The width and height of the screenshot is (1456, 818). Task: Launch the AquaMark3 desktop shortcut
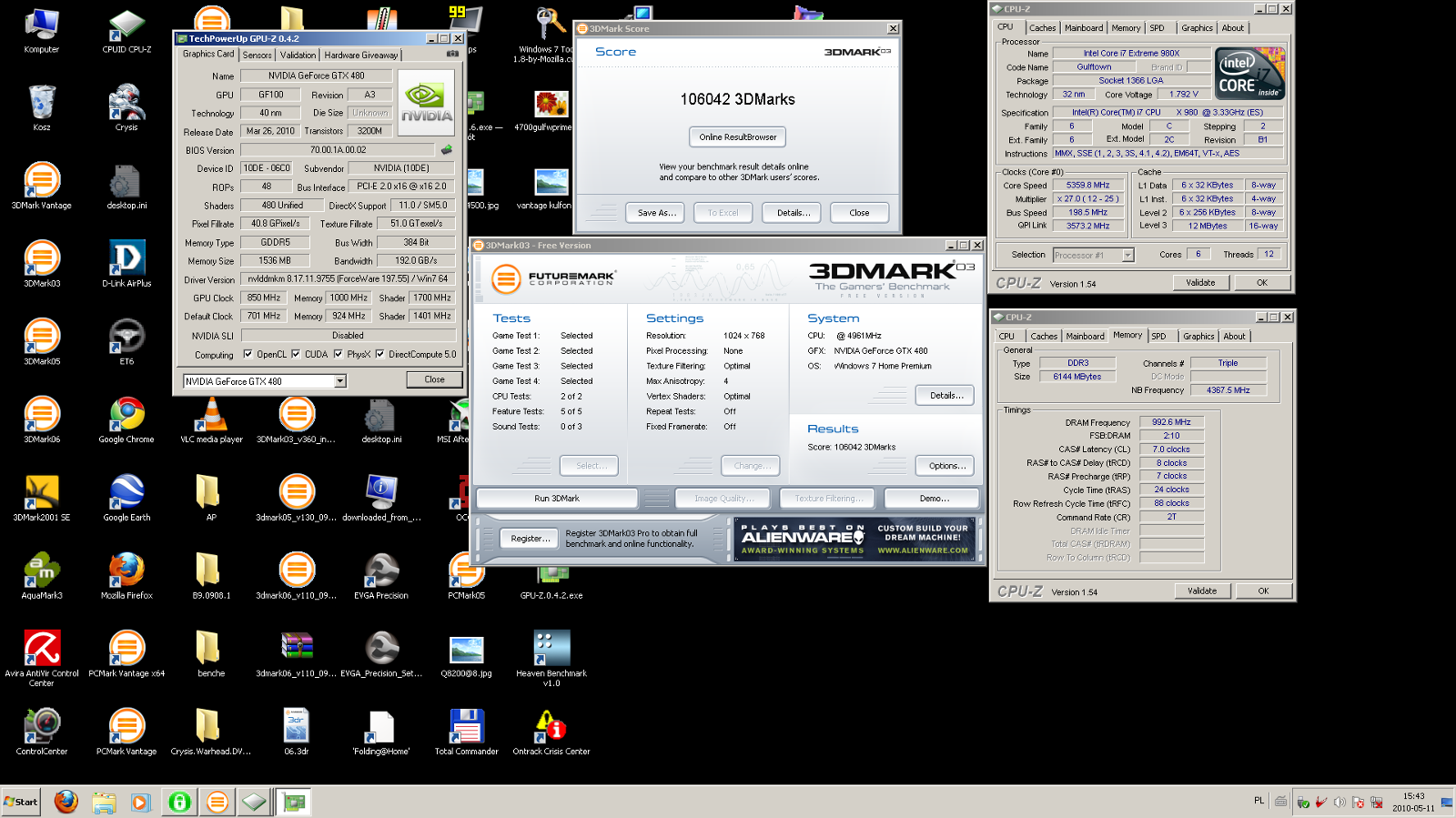[x=42, y=576]
